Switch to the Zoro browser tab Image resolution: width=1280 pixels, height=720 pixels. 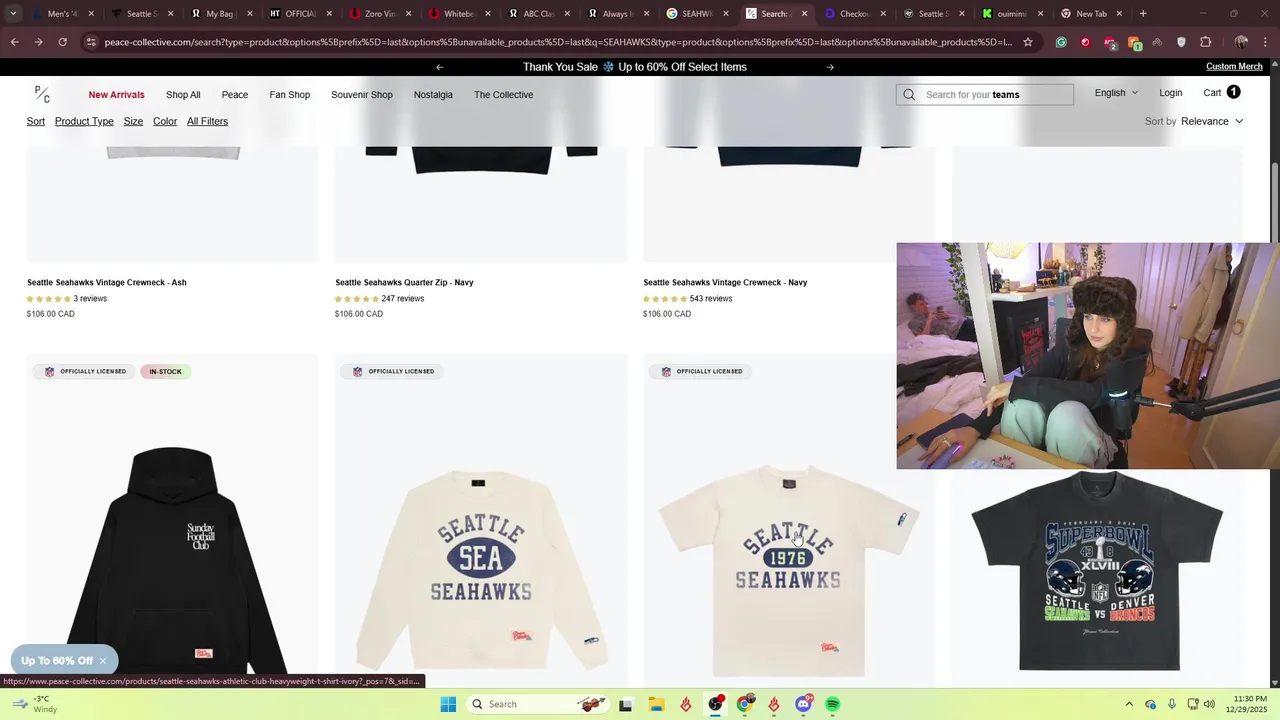pos(380,14)
